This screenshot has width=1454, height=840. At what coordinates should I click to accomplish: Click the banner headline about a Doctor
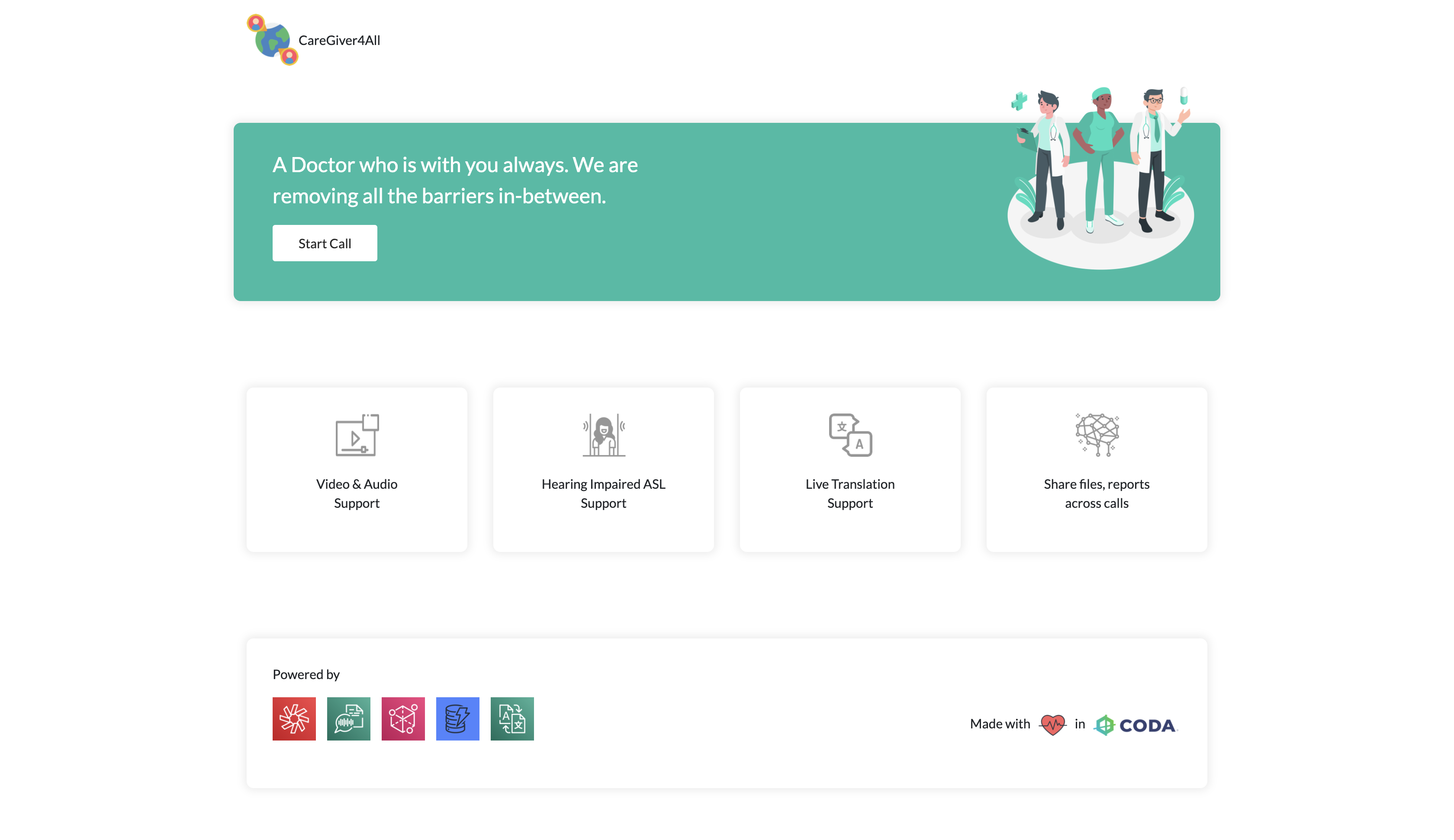tap(455, 180)
